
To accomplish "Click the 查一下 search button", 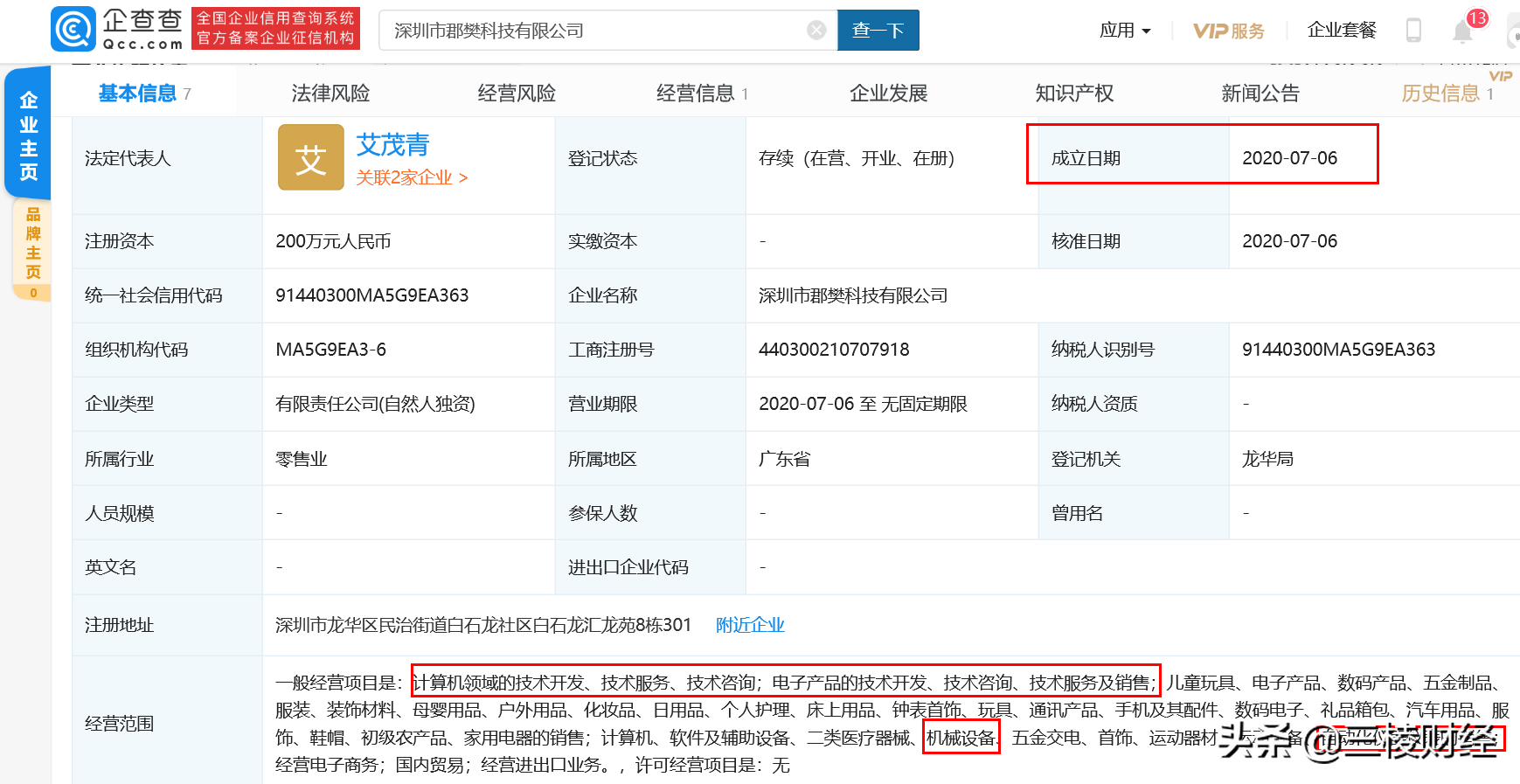I will [x=878, y=31].
